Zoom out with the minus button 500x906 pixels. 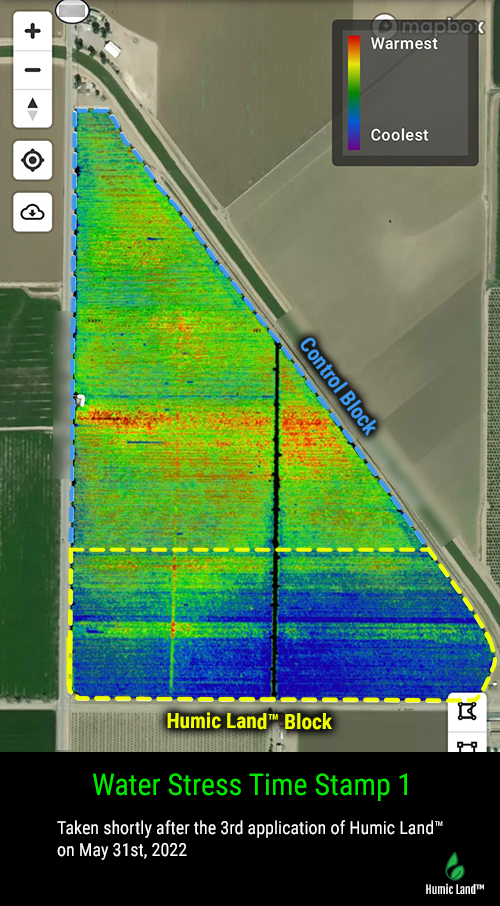(32, 70)
